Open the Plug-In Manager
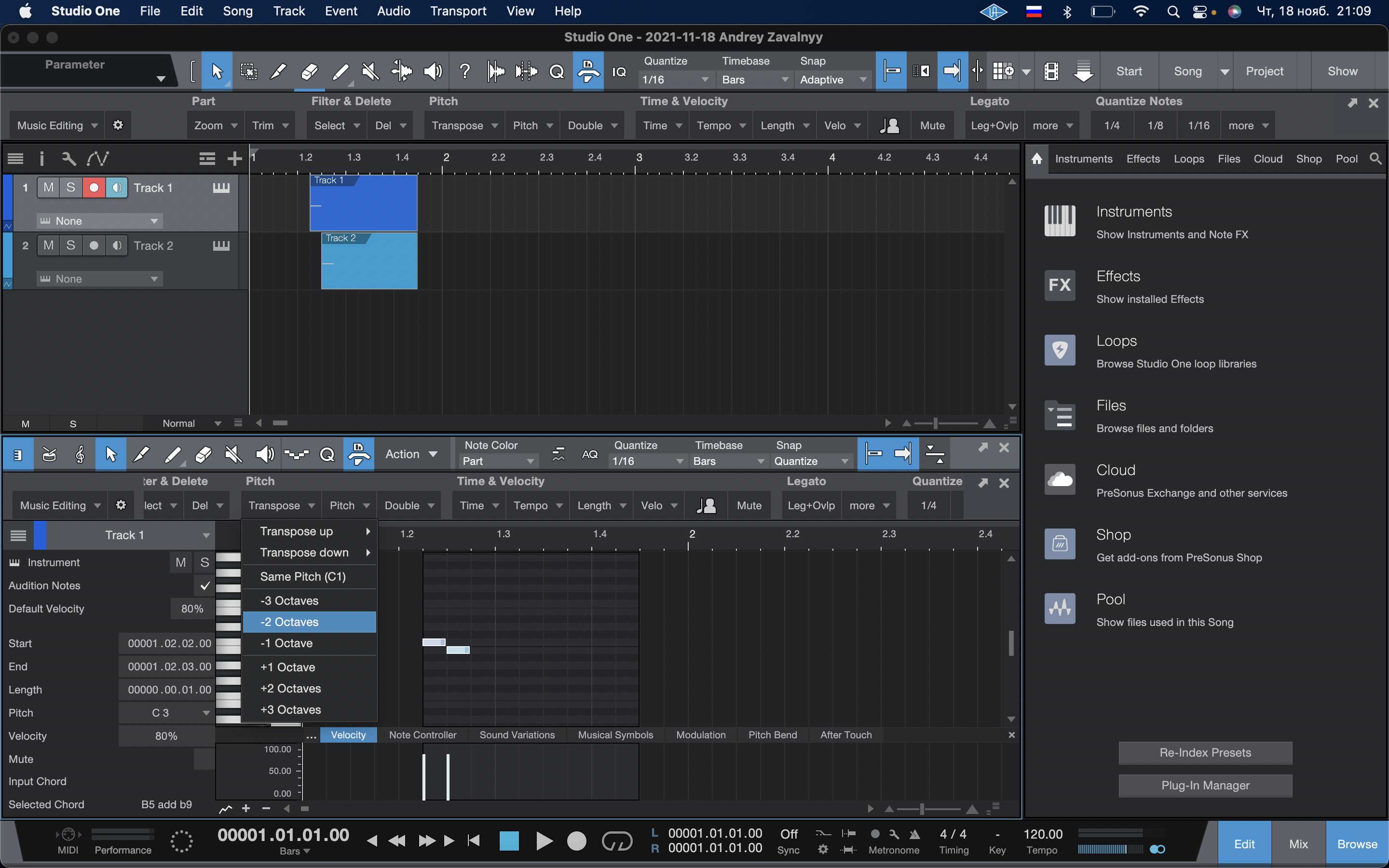This screenshot has height=868, width=1389. 1205,786
